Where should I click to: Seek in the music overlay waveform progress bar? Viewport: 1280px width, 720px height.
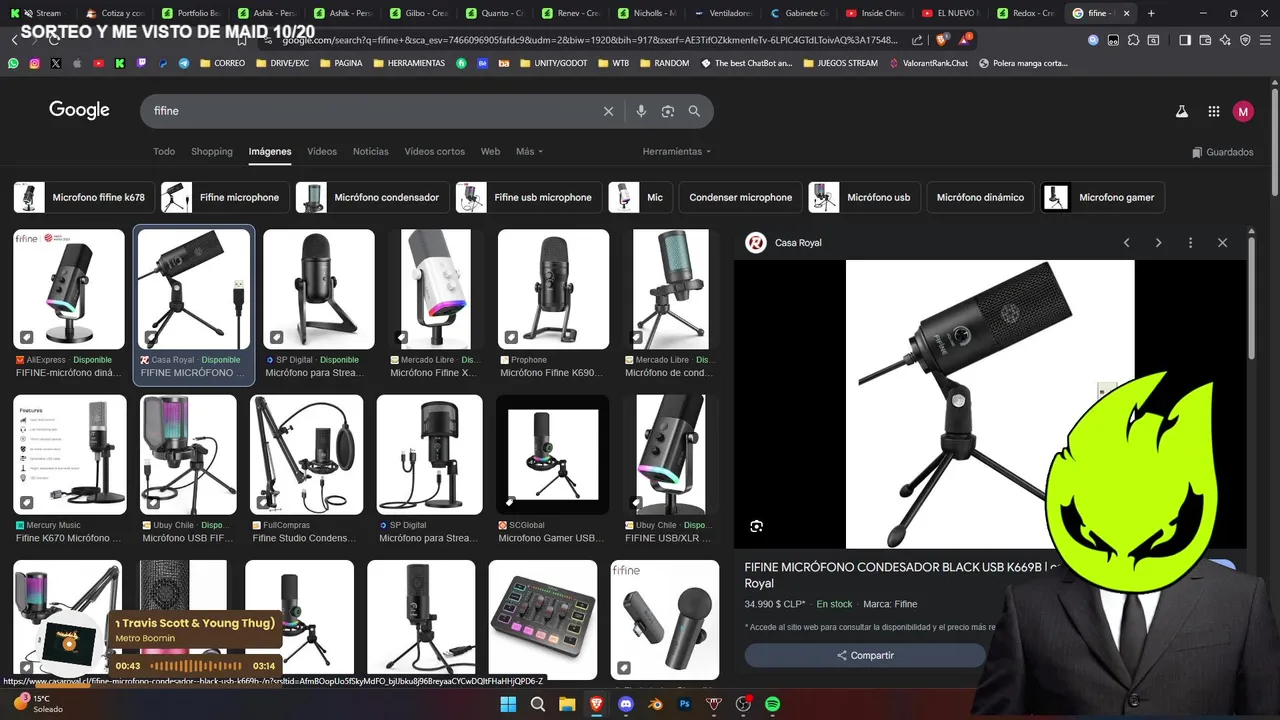(x=196, y=666)
